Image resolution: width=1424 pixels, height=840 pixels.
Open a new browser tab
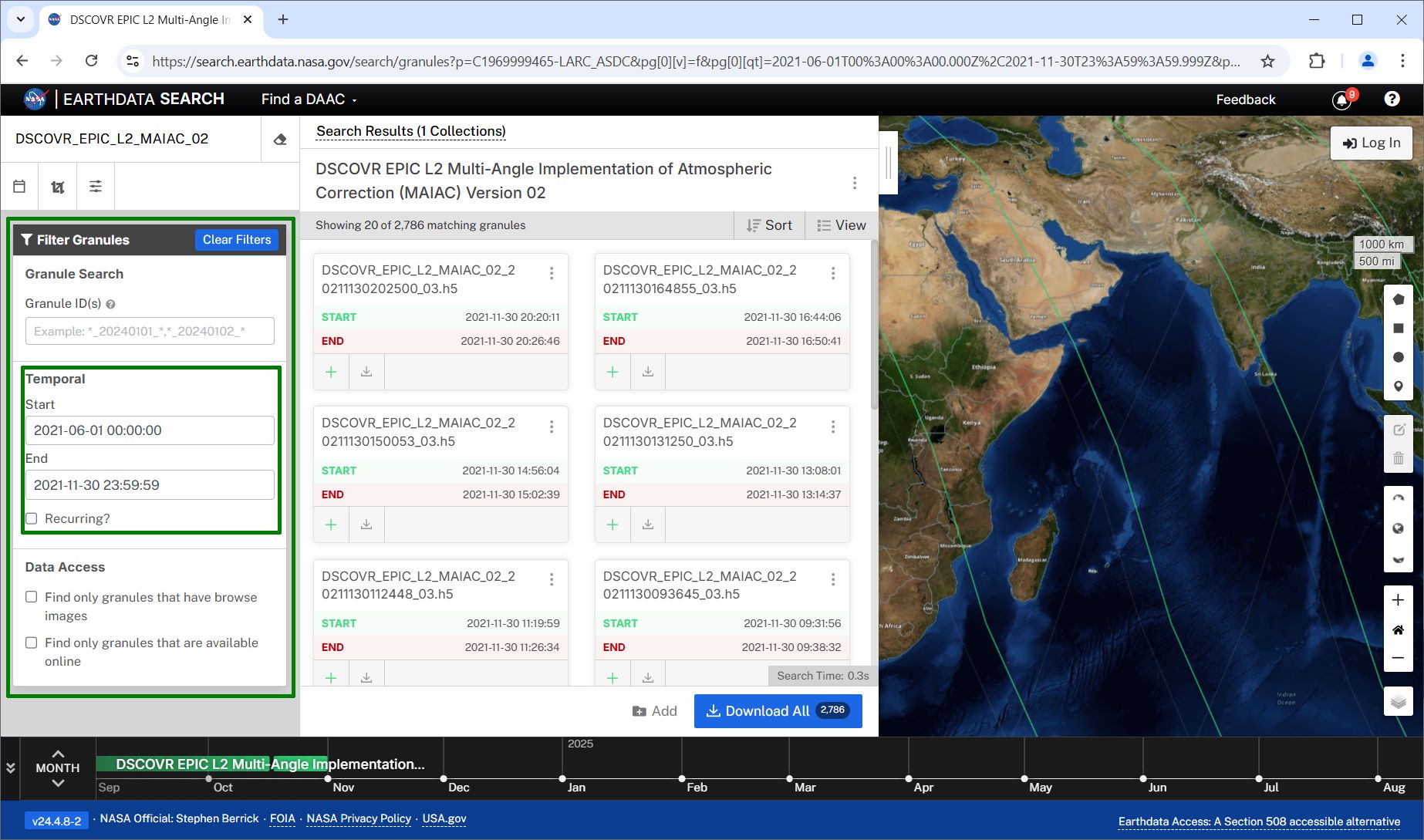[x=283, y=19]
